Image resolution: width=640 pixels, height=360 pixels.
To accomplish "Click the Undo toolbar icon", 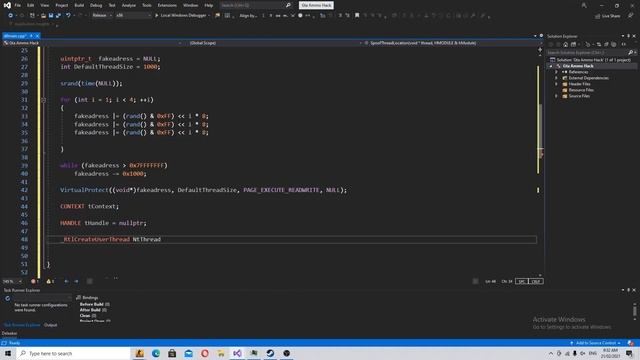I will [x=68, y=16].
